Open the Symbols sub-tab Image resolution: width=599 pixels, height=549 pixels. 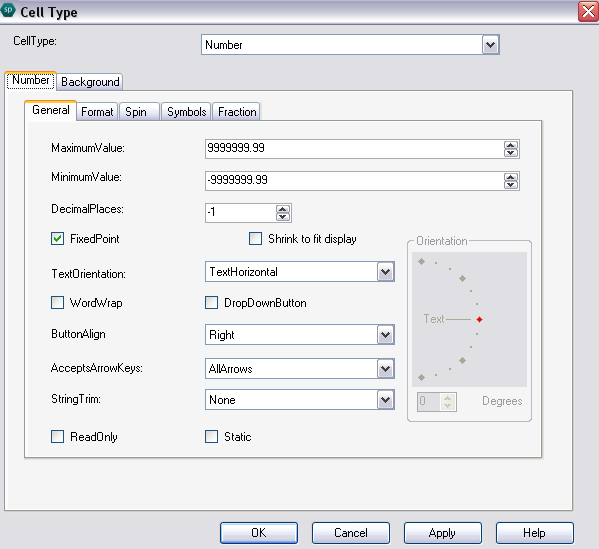coord(186,112)
